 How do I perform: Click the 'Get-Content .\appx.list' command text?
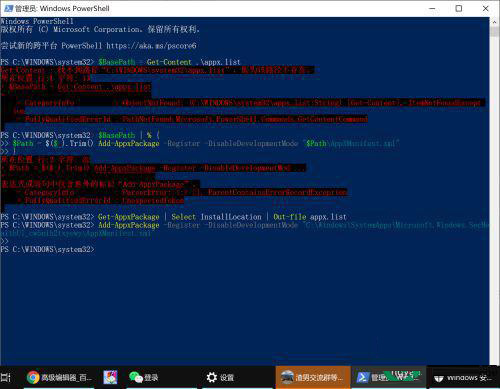coord(193,62)
